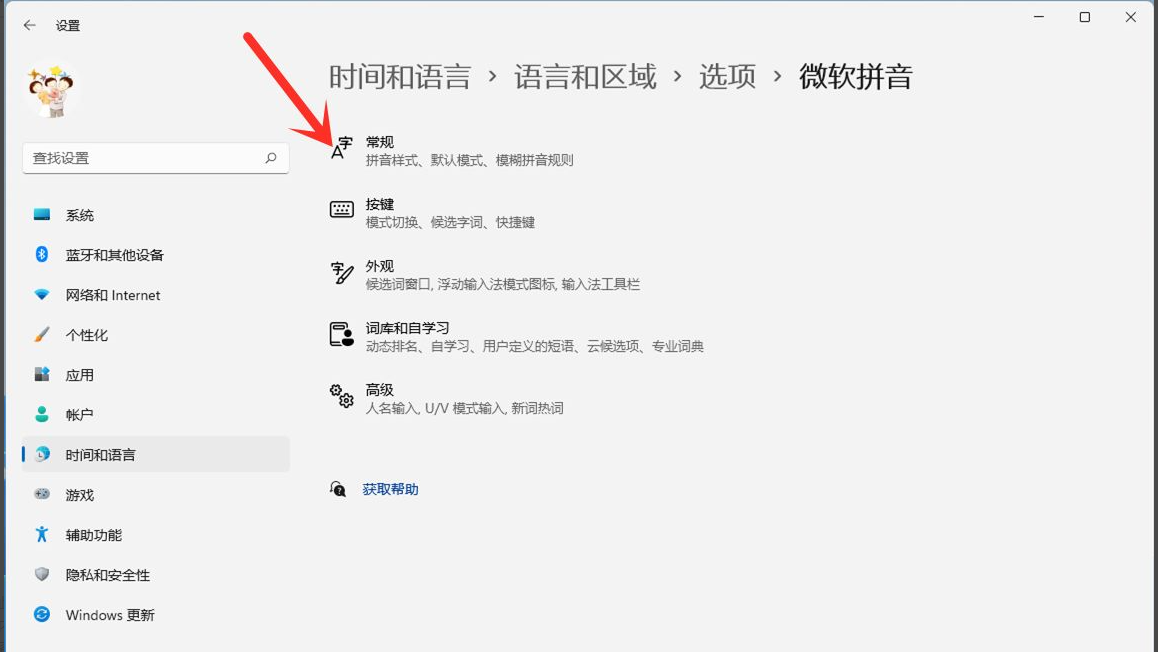Open 帐户 accounts section
1158x652 pixels.
click(x=80, y=414)
